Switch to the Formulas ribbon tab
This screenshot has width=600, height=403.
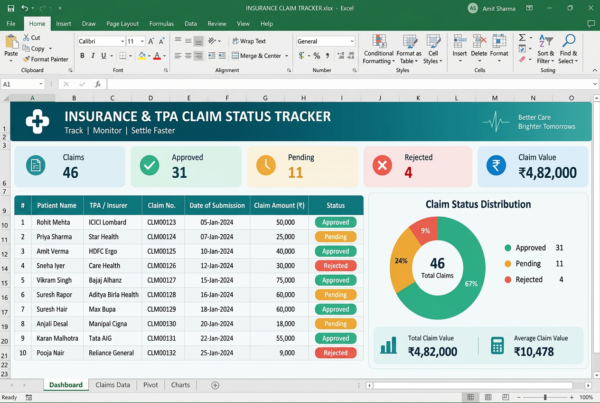[x=161, y=24]
